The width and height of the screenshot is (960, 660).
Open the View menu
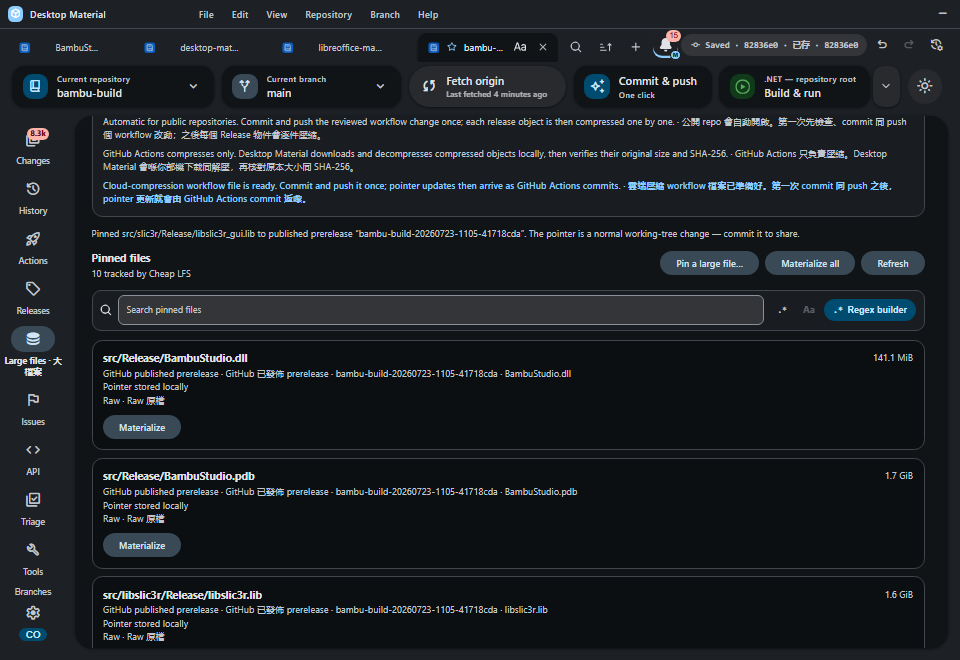[x=277, y=15]
